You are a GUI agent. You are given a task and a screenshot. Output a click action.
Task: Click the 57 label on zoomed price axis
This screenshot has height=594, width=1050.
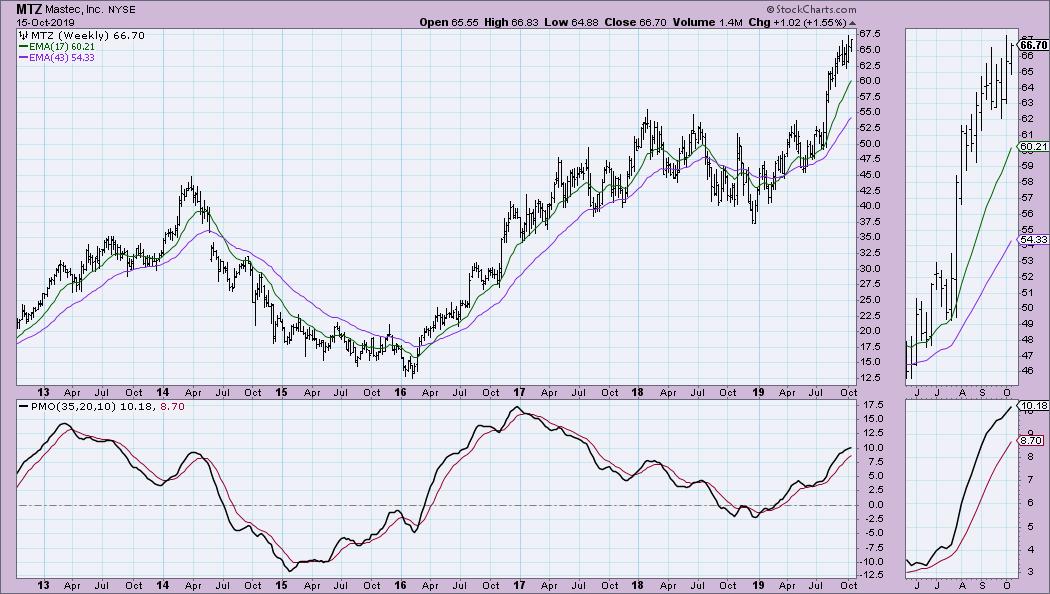tap(1027, 198)
